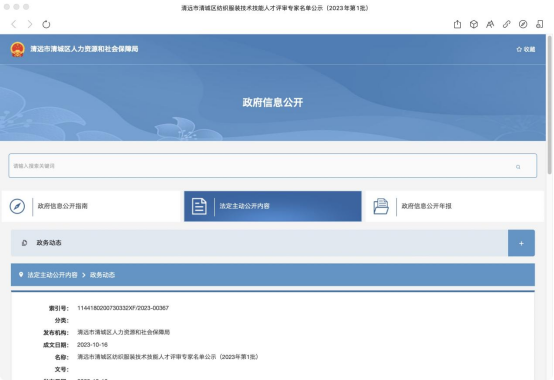Click the breadcrumb location pin icon

21,274
